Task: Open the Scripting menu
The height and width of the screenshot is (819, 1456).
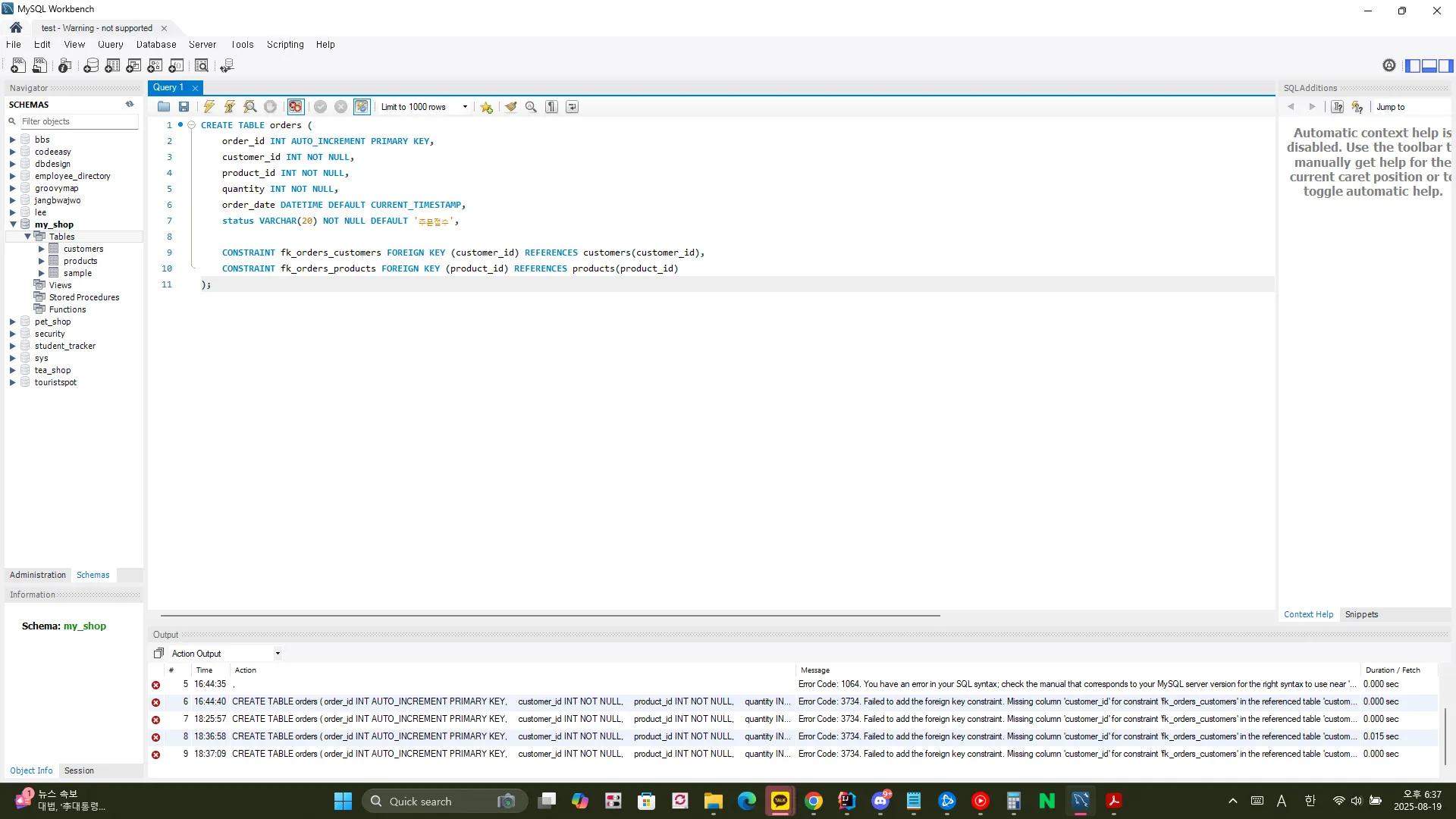Action: click(285, 45)
